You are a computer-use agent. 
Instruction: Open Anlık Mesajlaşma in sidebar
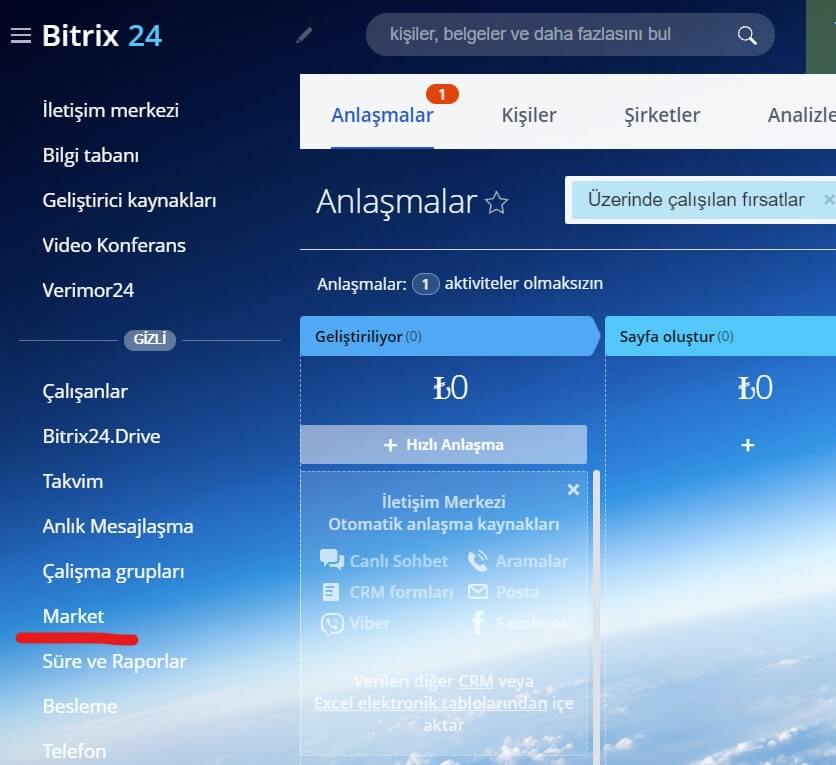tap(117, 527)
